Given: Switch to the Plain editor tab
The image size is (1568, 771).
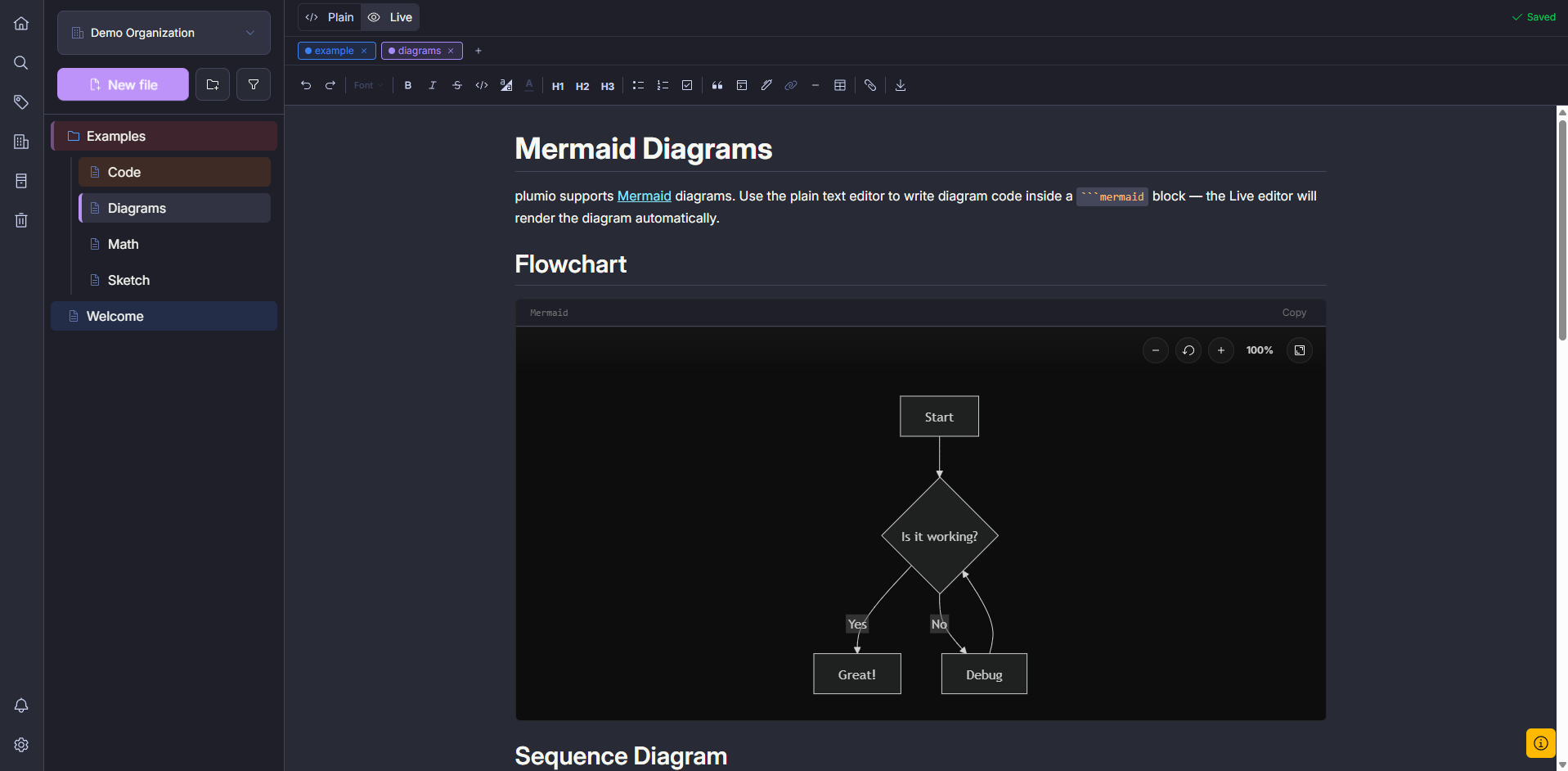Looking at the screenshot, I should pos(330,17).
